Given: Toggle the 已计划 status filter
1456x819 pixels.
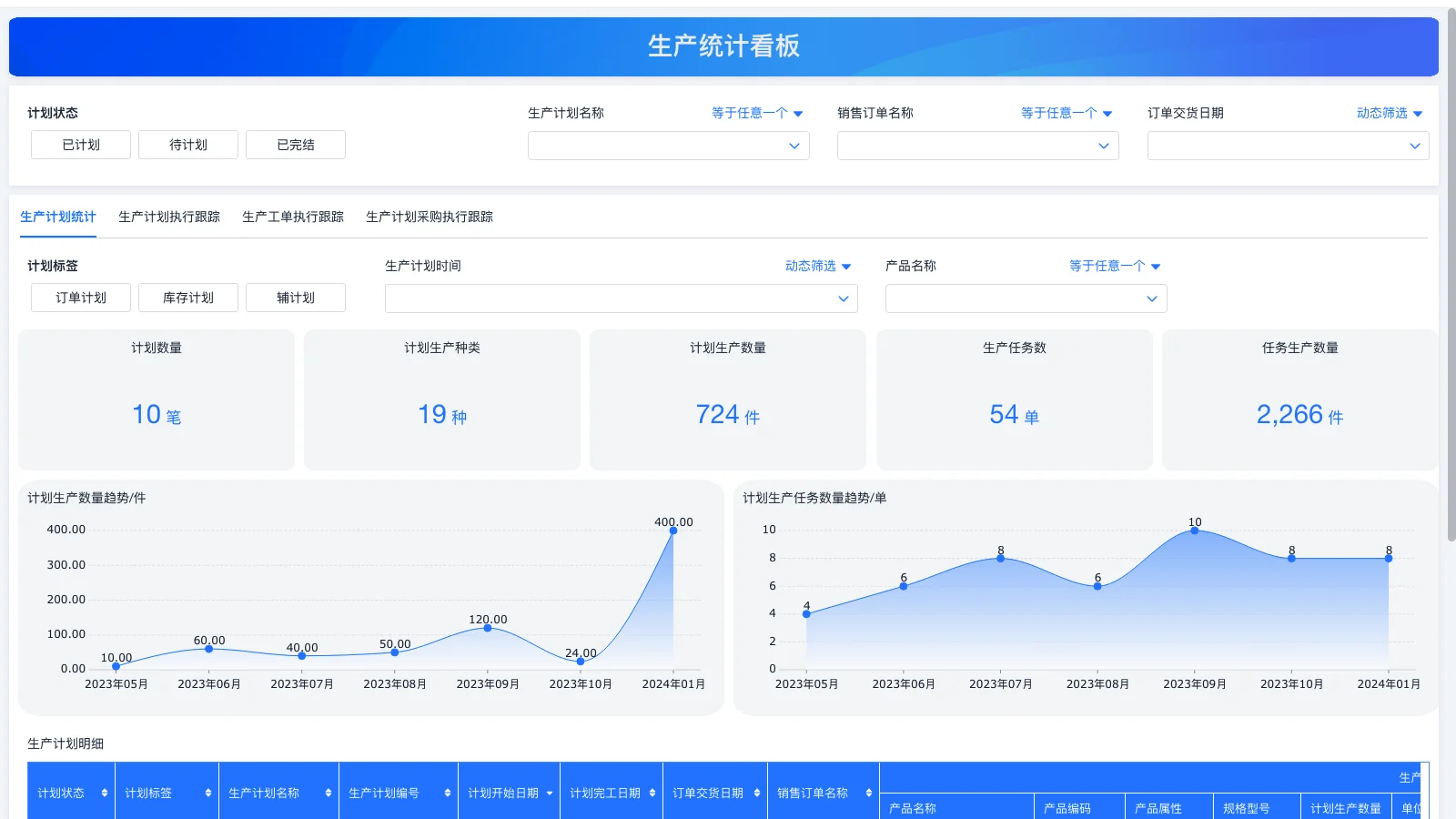Looking at the screenshot, I should pos(80,144).
